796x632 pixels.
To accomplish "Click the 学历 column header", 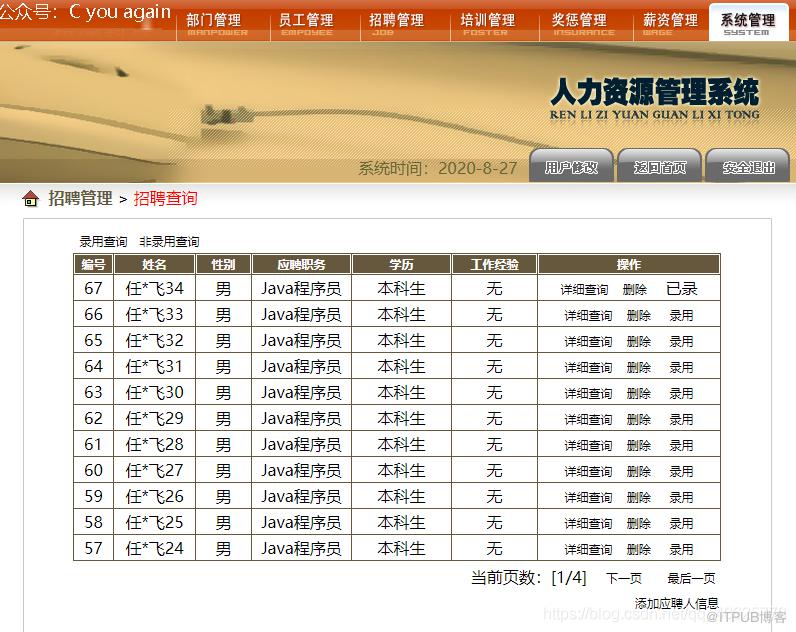I will tap(401, 264).
